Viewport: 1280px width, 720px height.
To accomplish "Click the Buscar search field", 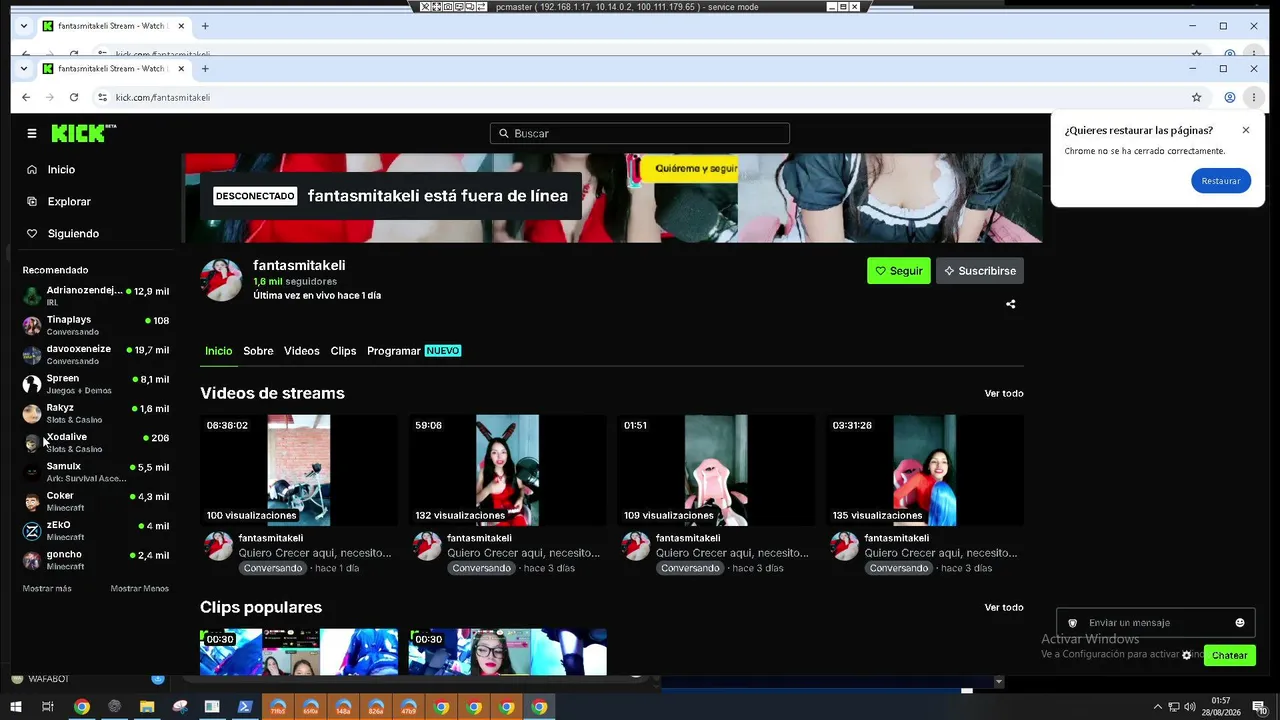I will (x=640, y=133).
